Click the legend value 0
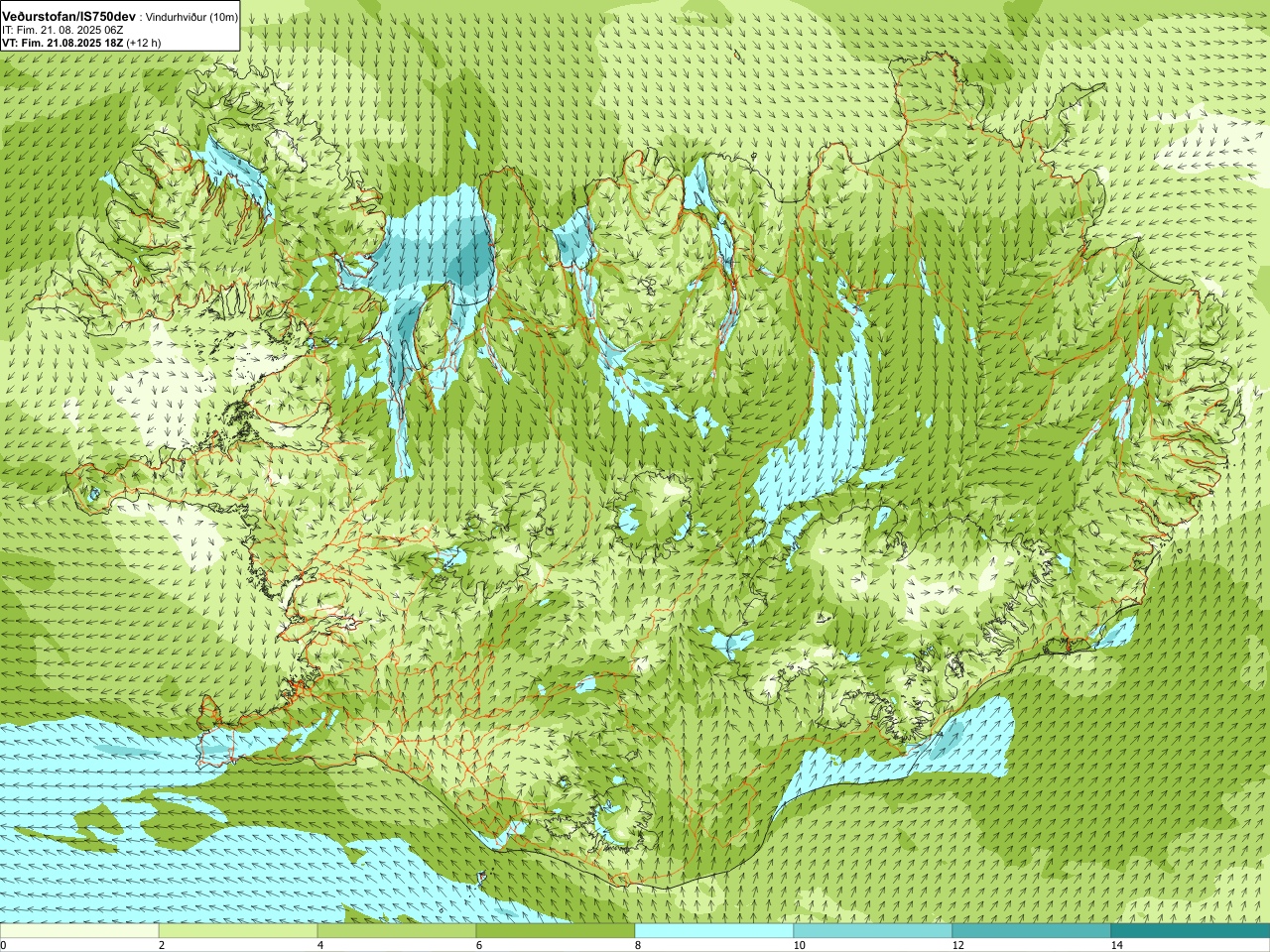Viewport: 1270px width, 952px height. point(4,945)
